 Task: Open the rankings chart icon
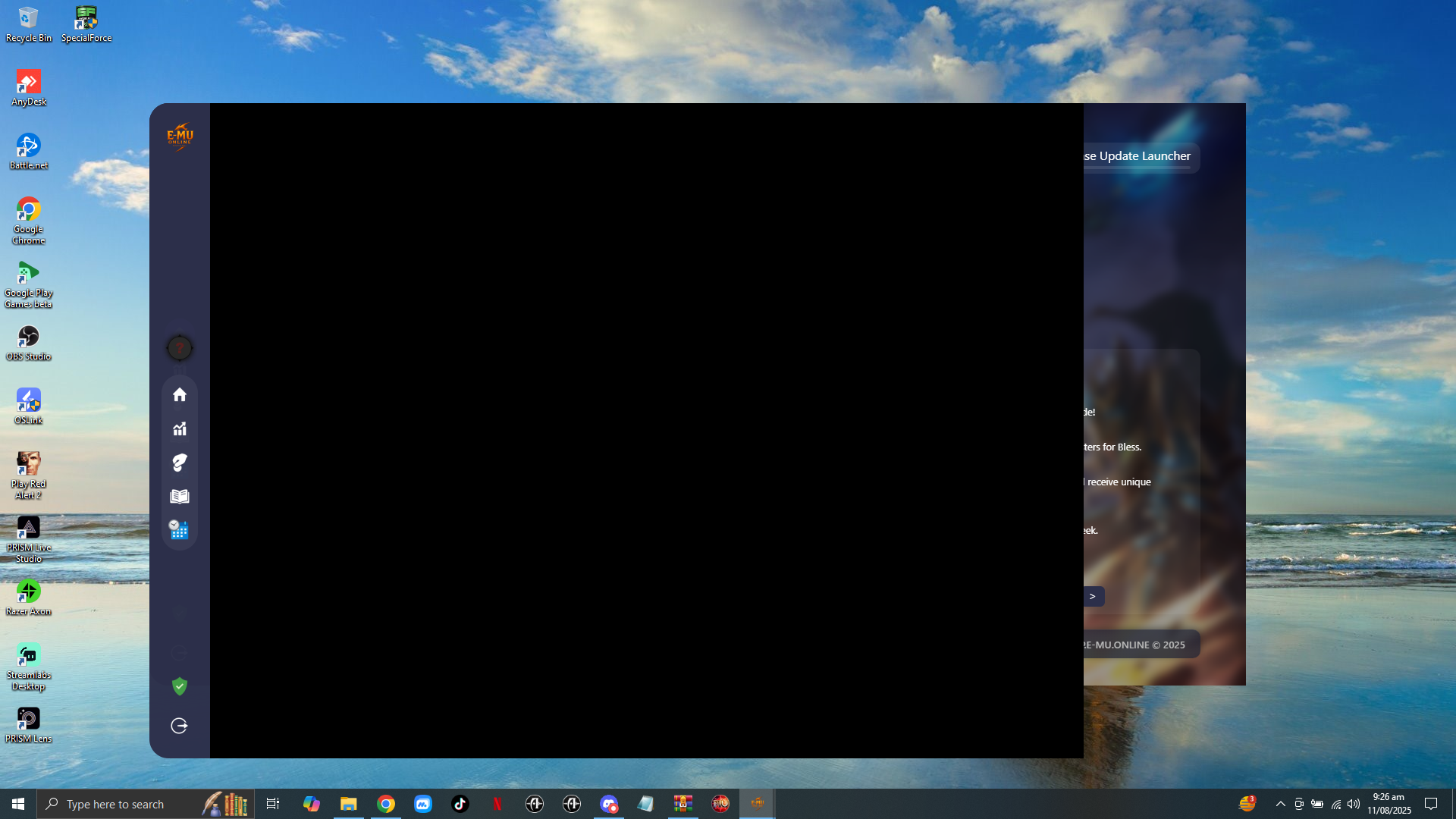coord(180,428)
